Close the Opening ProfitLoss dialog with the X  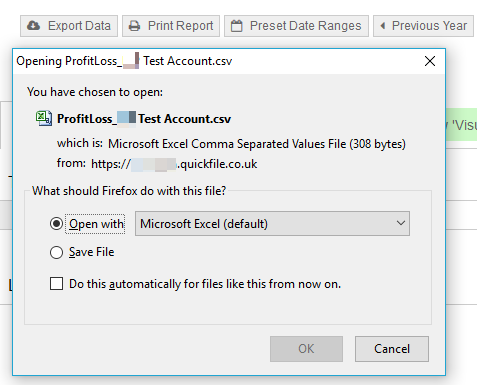tap(430, 61)
